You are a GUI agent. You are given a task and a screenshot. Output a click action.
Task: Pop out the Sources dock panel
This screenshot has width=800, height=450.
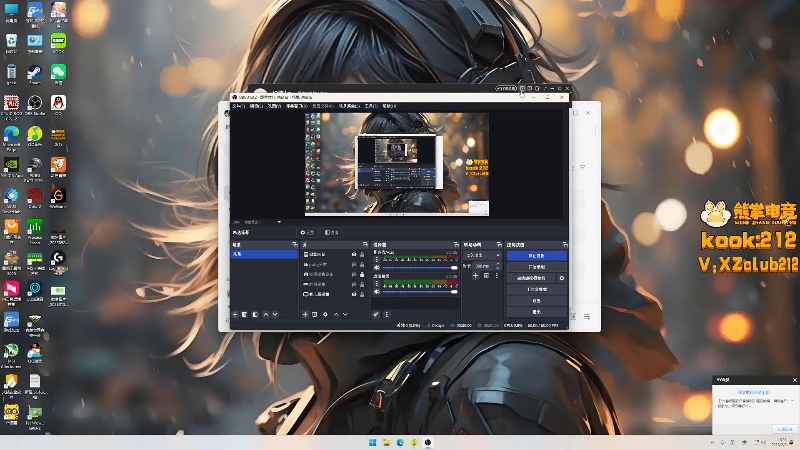[365, 245]
